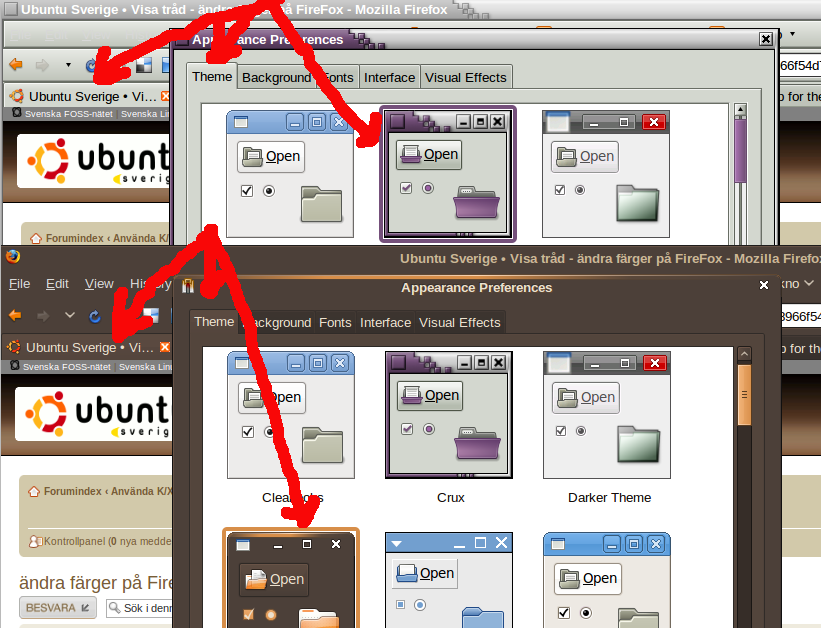Select the purple-highlighted Crux thumbnail in the Crux-styled dialog

(x=448, y=174)
